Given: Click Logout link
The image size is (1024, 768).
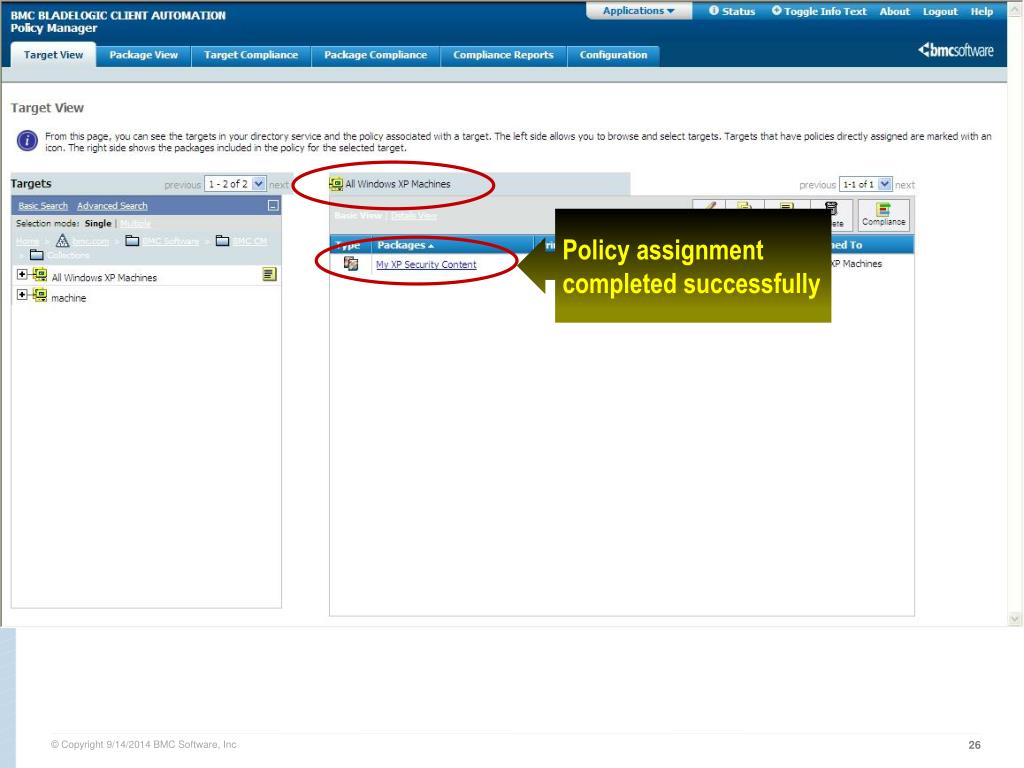Looking at the screenshot, I should pyautogui.click(x=940, y=11).
